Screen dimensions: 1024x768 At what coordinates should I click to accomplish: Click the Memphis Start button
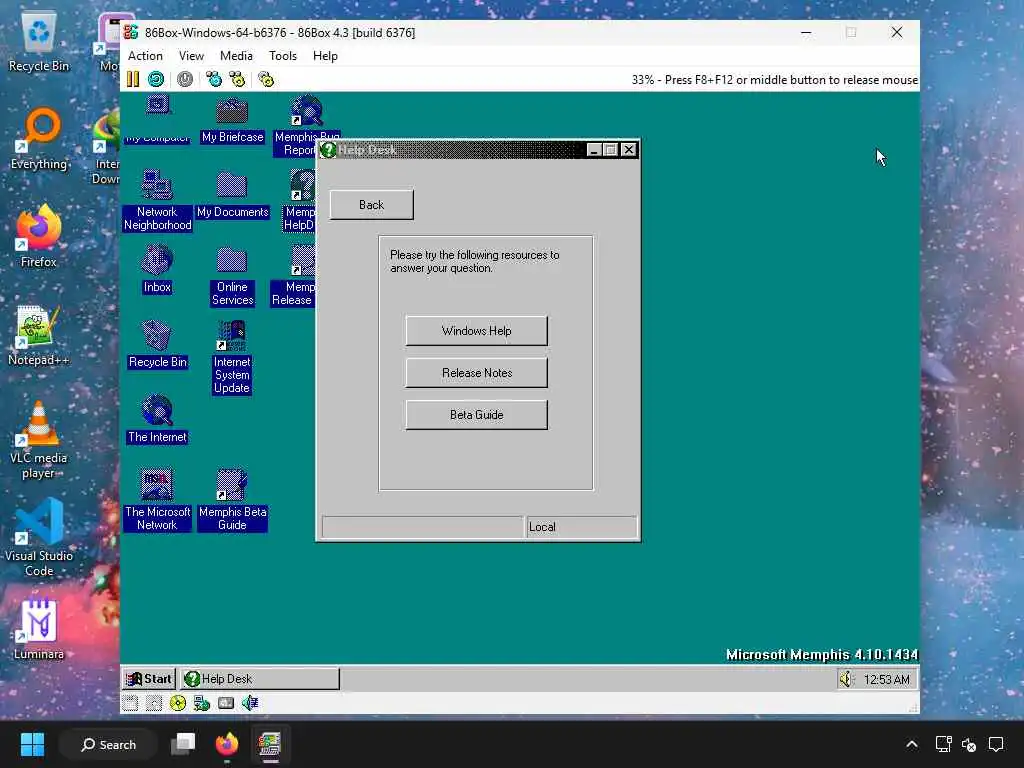tap(149, 679)
